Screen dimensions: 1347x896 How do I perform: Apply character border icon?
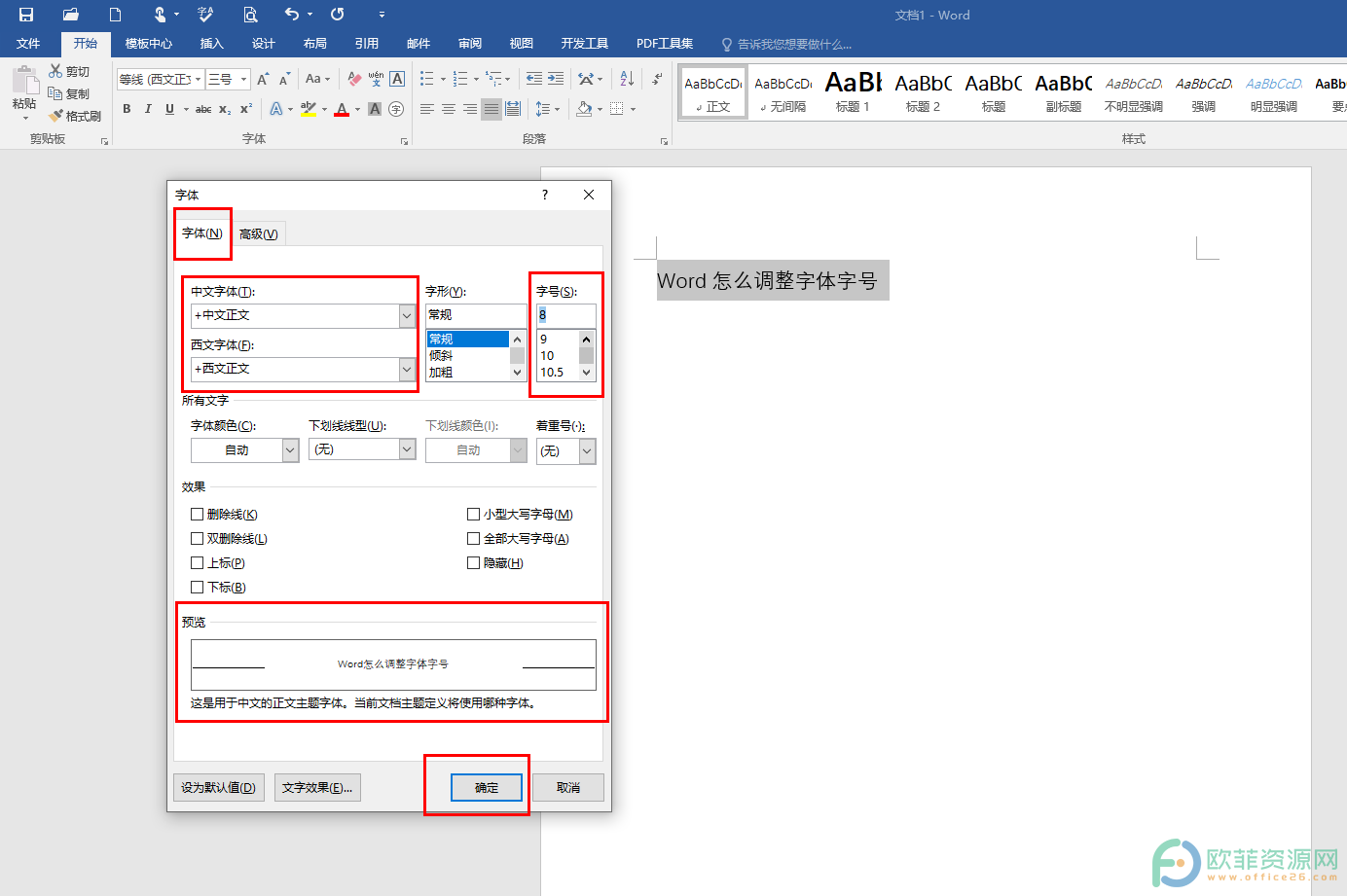(x=397, y=79)
